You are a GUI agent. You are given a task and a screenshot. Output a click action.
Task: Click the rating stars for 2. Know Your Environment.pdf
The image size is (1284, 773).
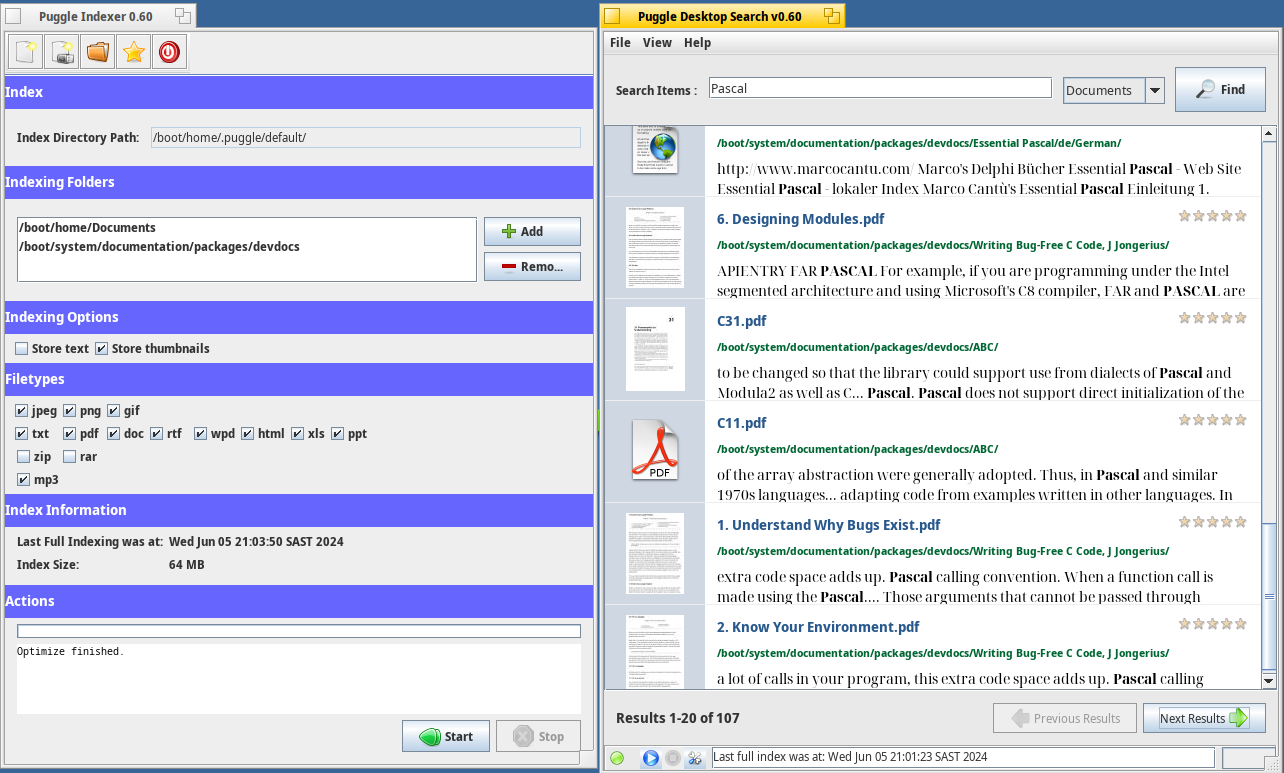pos(1212,624)
